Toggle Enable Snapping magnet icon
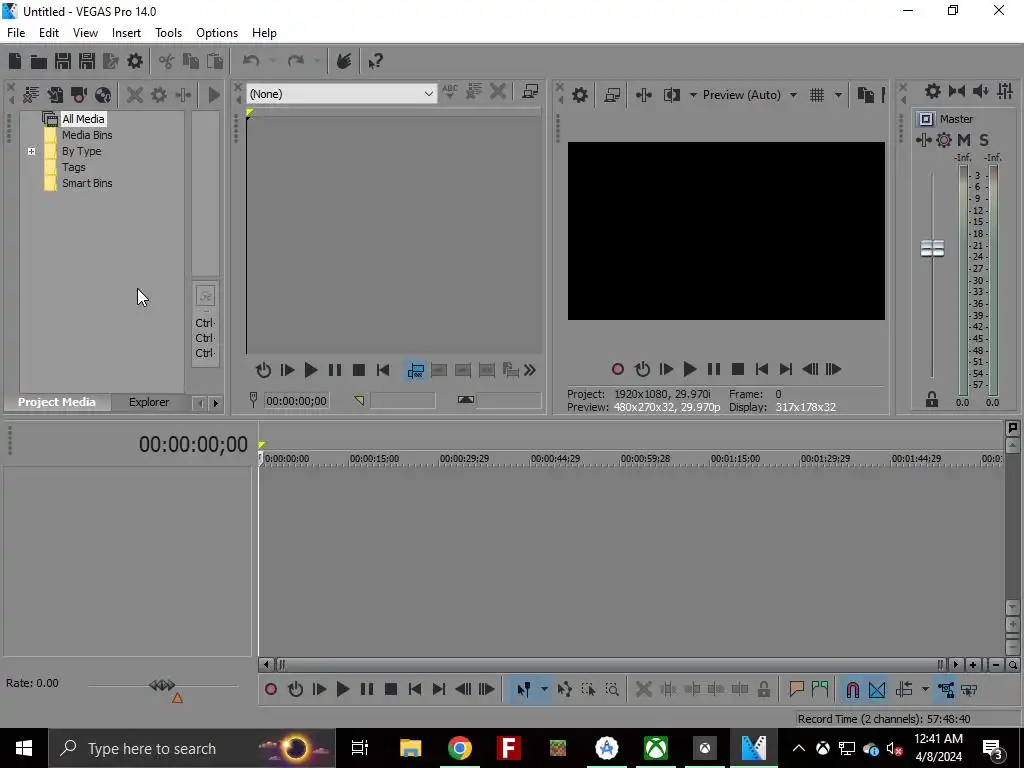 point(852,689)
